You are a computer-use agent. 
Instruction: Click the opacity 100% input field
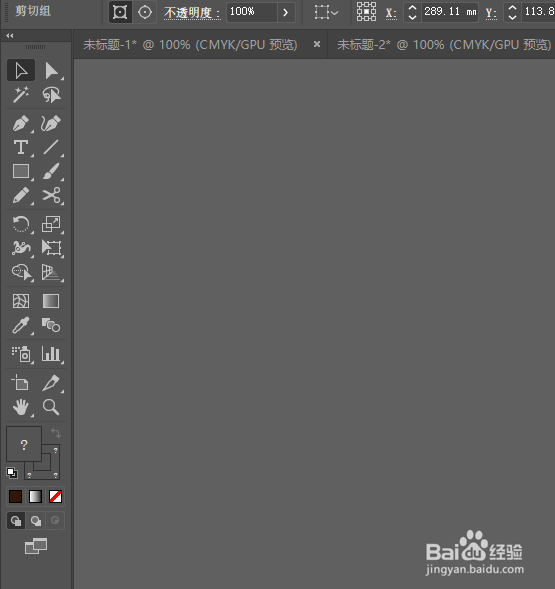(x=252, y=12)
